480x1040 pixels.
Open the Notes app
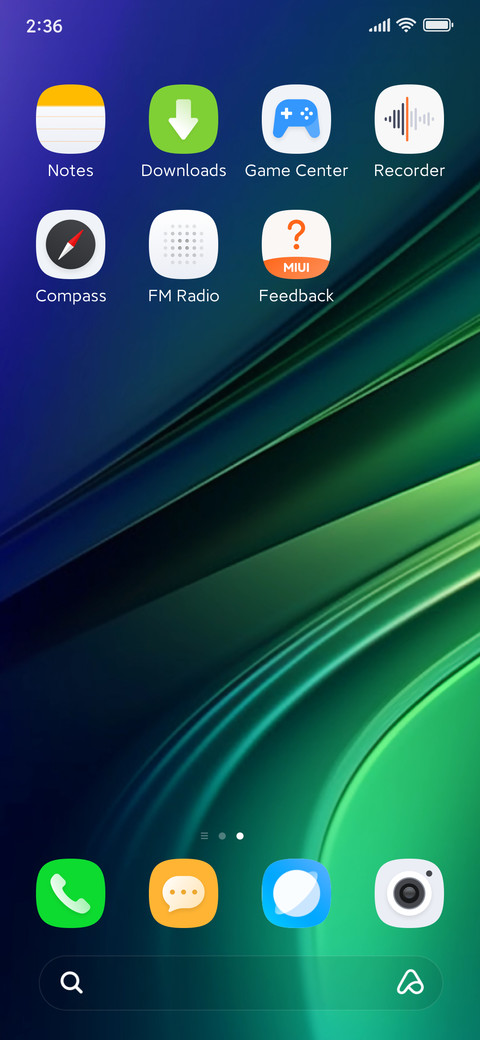click(70, 119)
